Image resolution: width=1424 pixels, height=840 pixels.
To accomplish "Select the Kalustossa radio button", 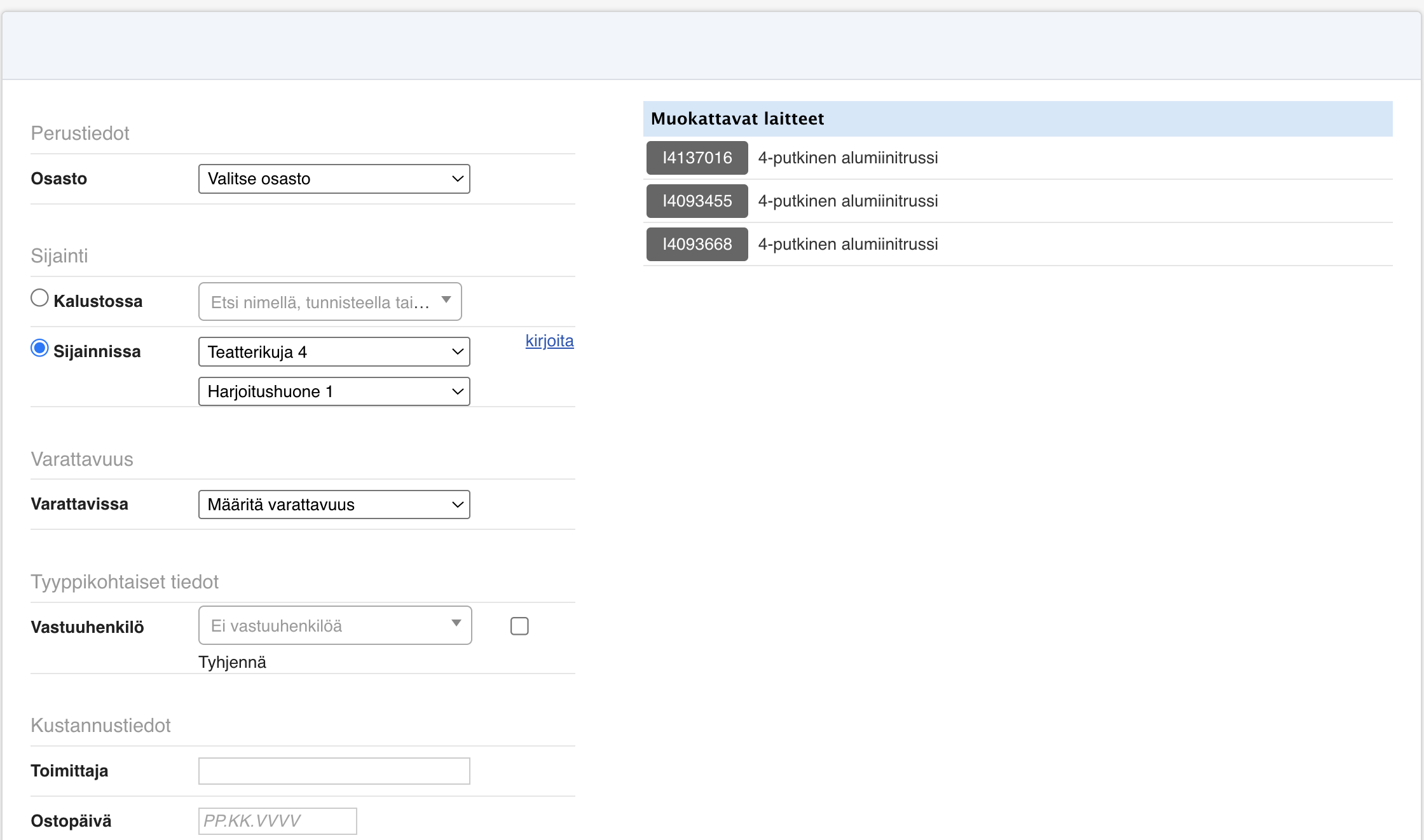I will (x=39, y=298).
